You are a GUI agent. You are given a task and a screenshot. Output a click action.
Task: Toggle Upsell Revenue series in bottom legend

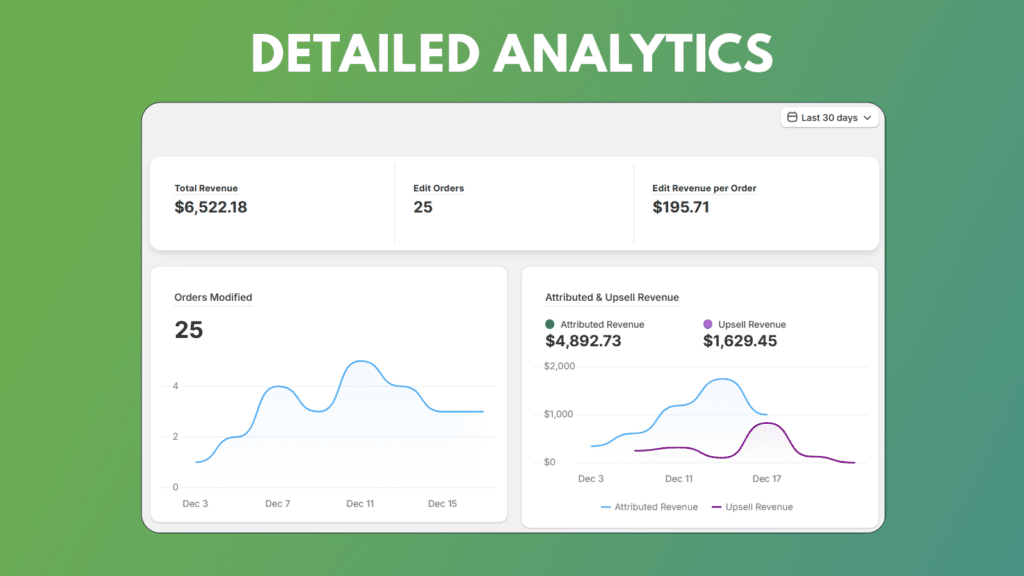pos(752,507)
